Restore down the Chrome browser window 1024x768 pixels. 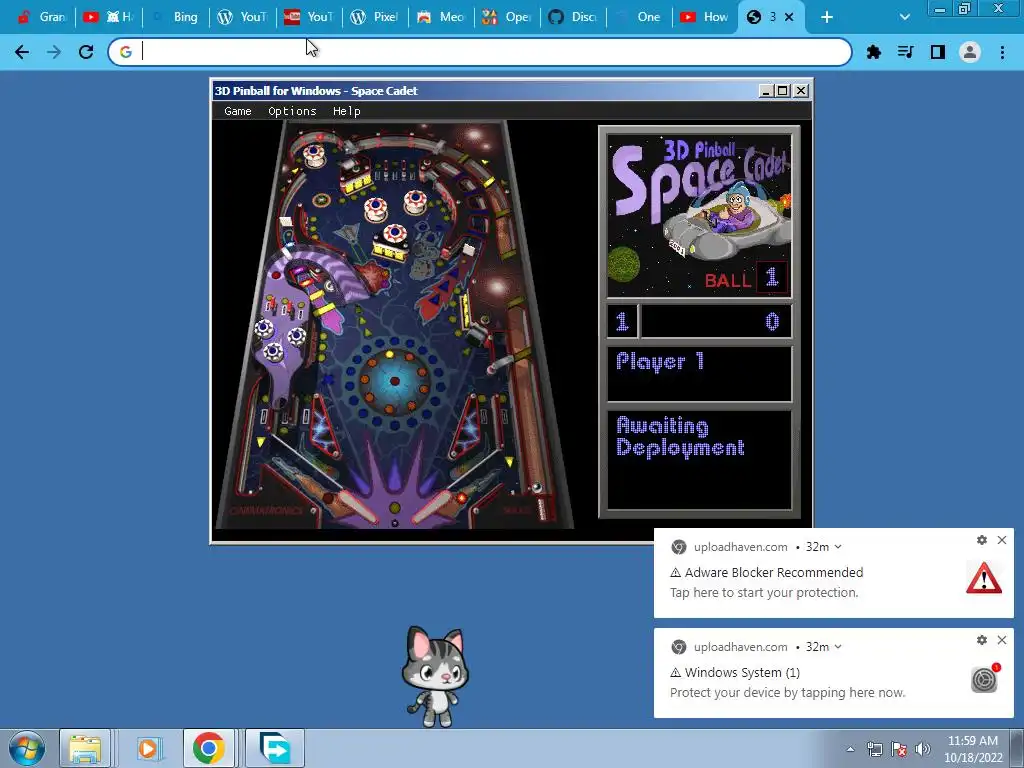click(x=964, y=9)
